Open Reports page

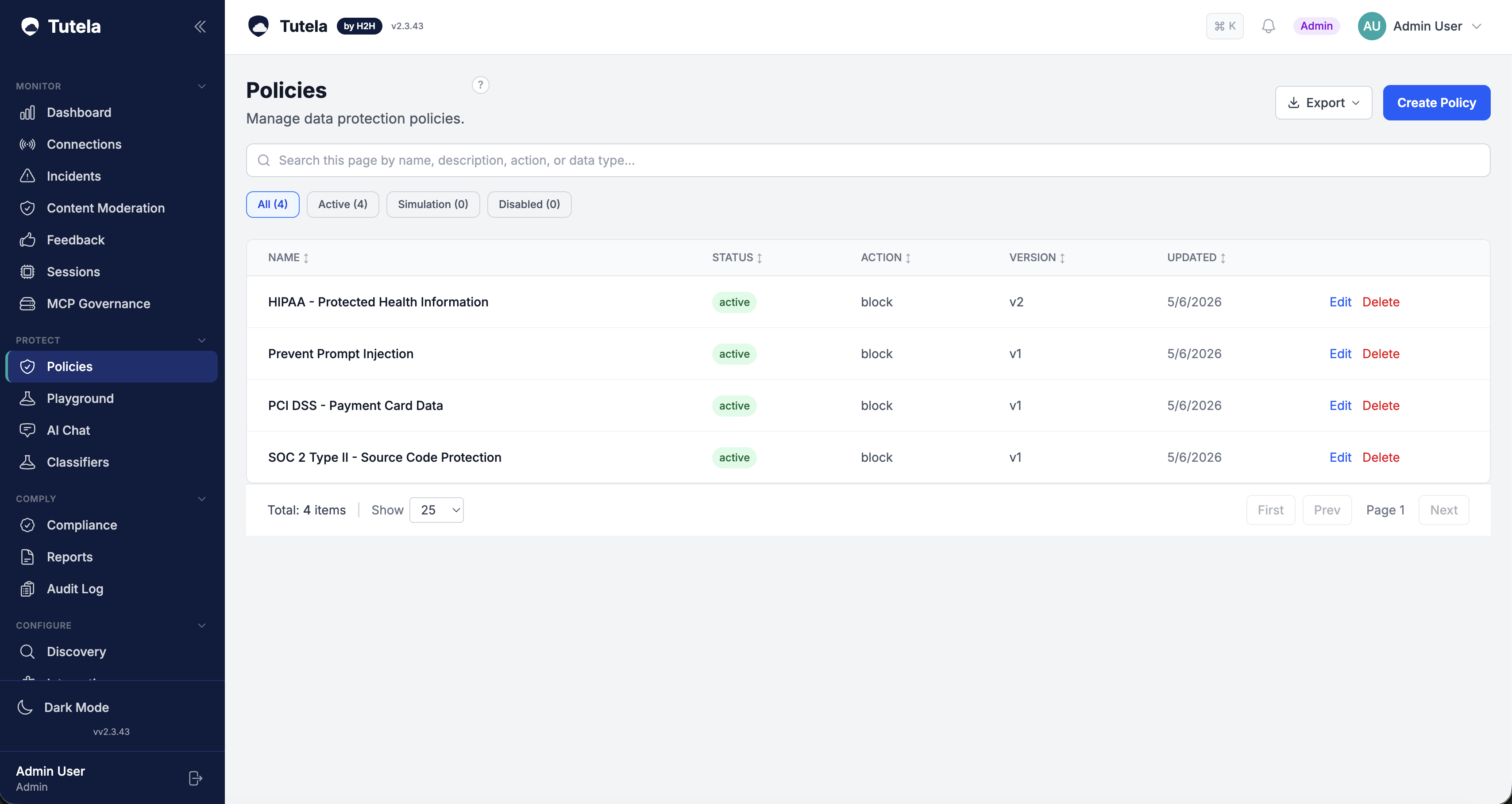[112, 557]
